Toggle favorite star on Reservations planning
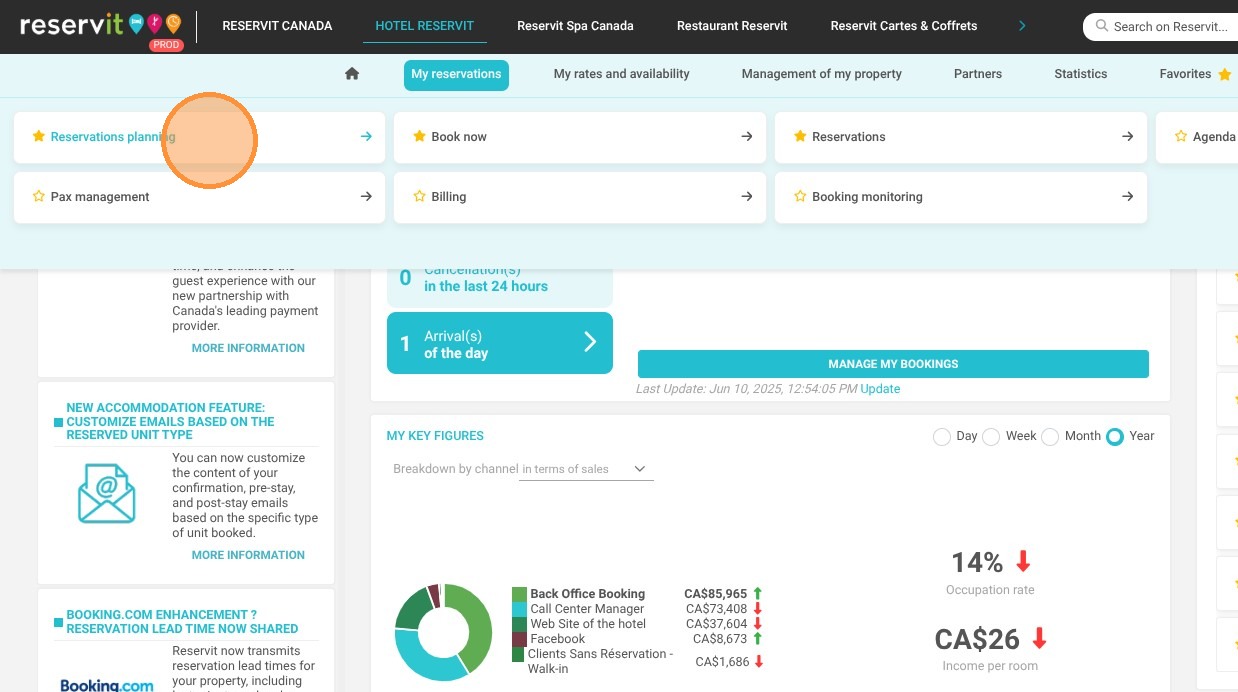 [x=39, y=137]
